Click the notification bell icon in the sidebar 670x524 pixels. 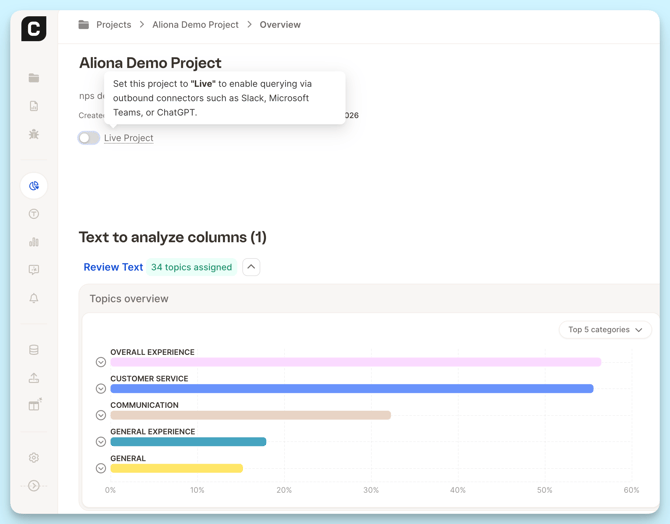pyautogui.click(x=34, y=298)
